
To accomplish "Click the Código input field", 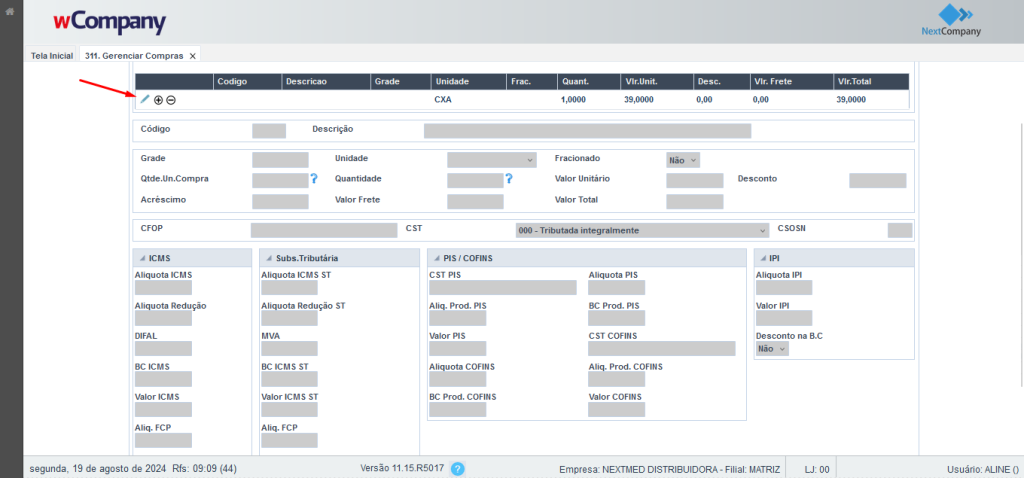I will coord(269,131).
